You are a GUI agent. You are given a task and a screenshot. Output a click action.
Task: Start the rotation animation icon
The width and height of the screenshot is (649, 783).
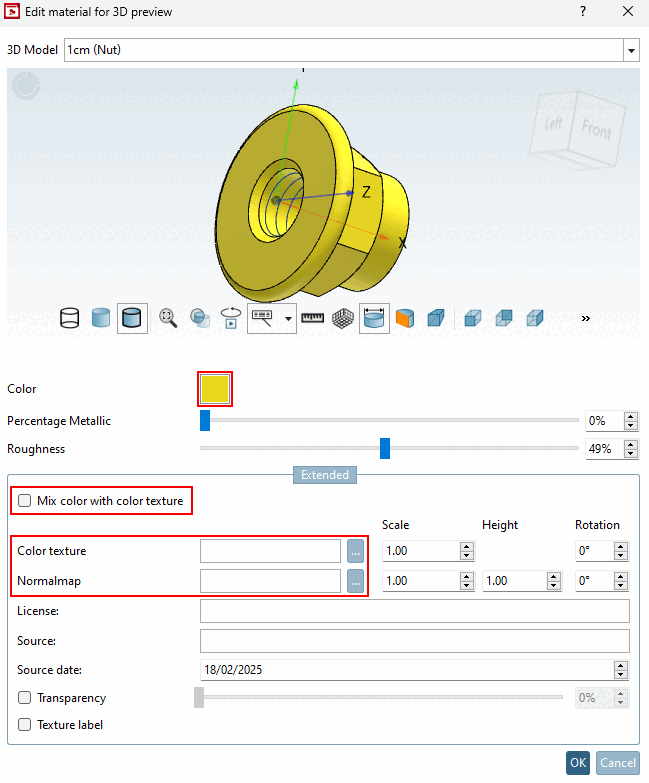pyautogui.click(x=231, y=318)
